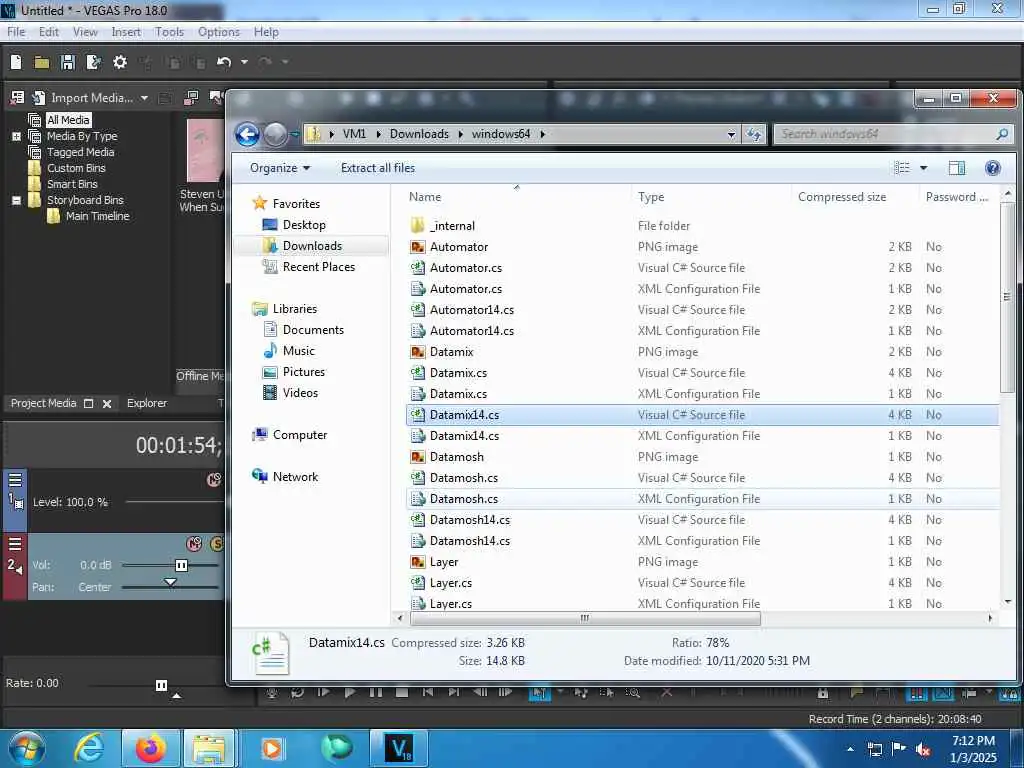
Task: Click the horizontal scrollbar in file list
Action: (585, 618)
